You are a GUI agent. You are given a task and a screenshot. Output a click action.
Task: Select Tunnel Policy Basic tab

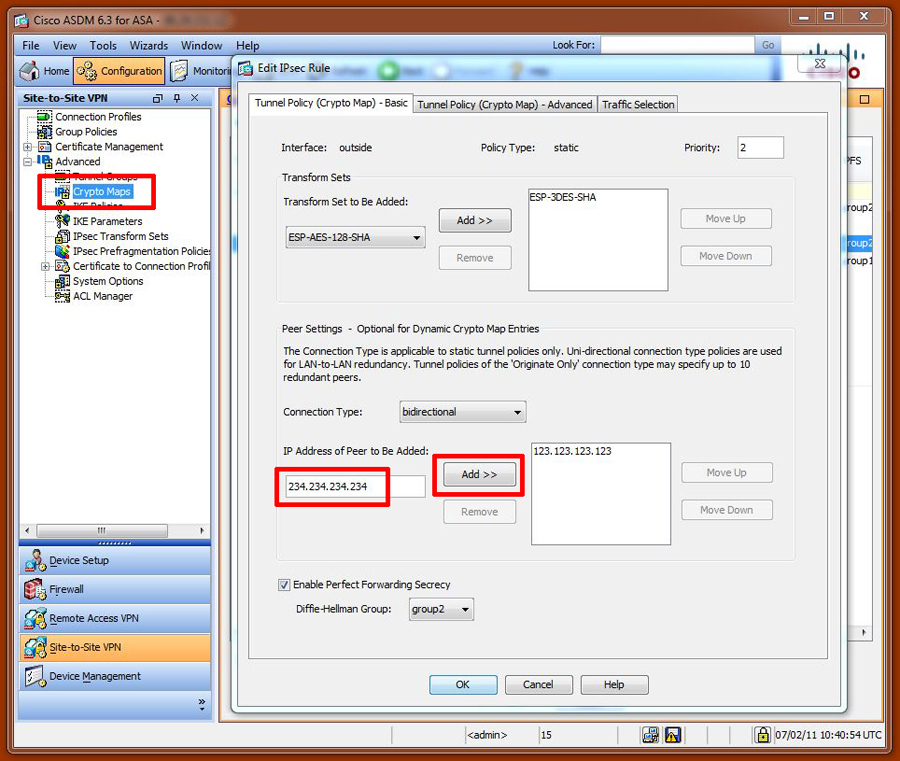331,103
